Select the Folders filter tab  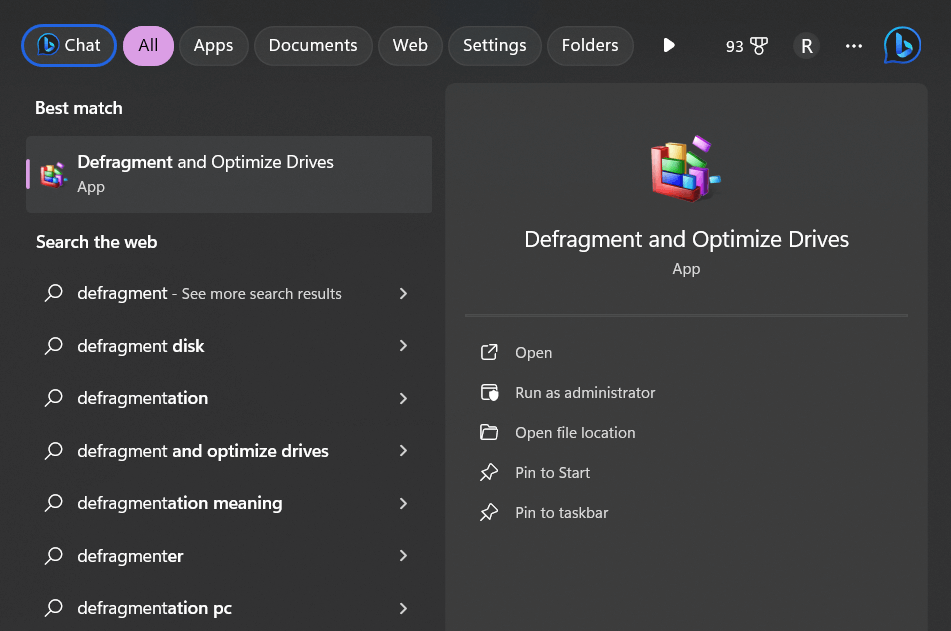pyautogui.click(x=590, y=46)
